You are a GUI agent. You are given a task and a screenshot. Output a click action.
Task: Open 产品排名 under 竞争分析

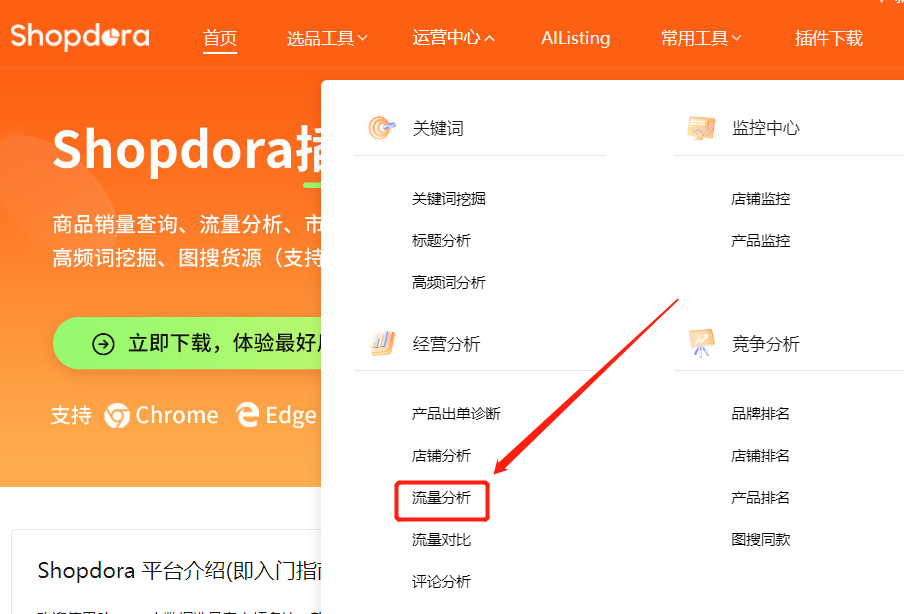tap(760, 498)
